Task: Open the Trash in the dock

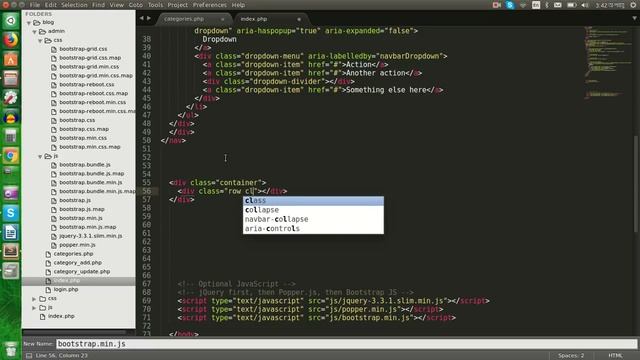Action: (11, 349)
